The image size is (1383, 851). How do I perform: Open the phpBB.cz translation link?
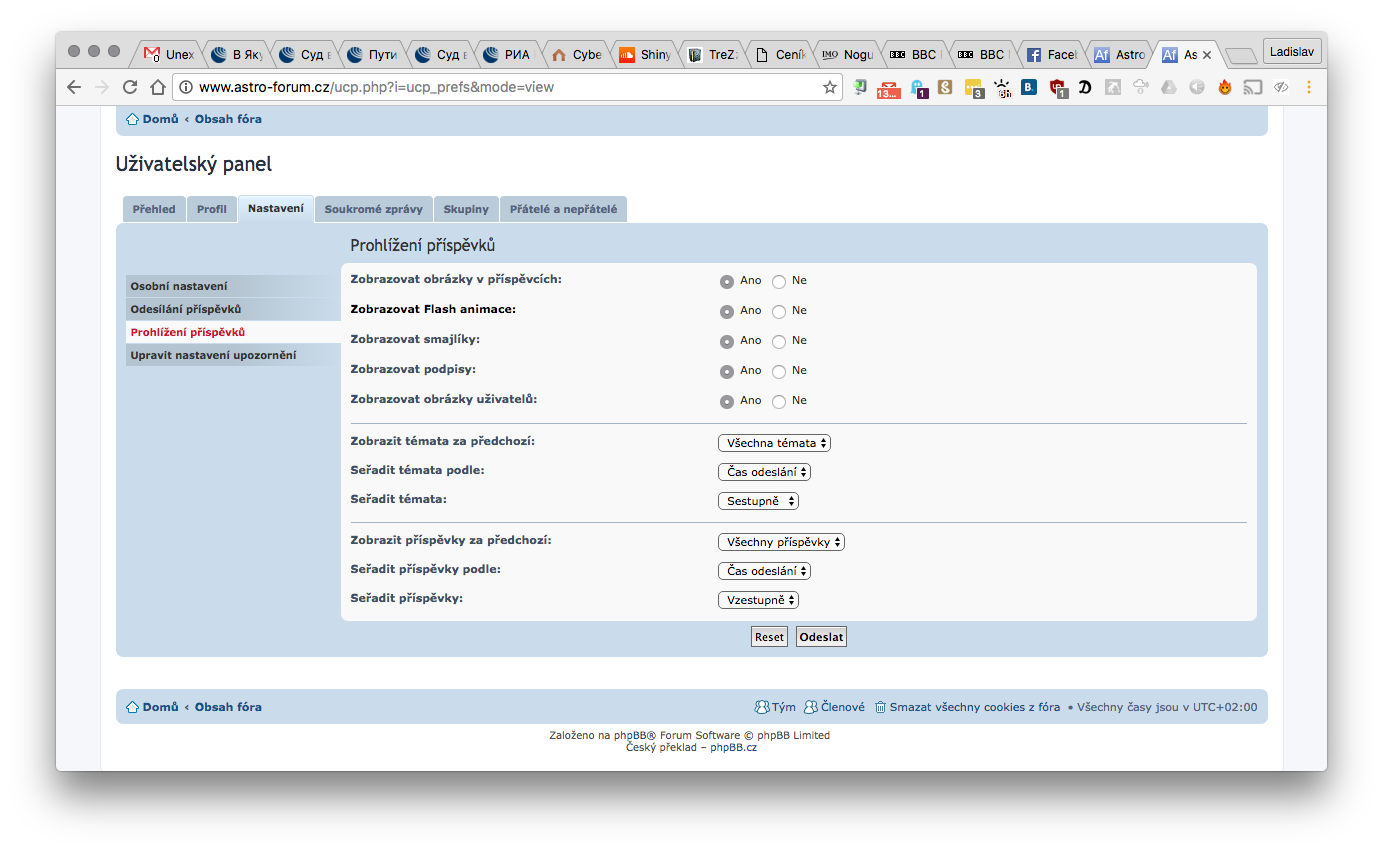click(734, 747)
